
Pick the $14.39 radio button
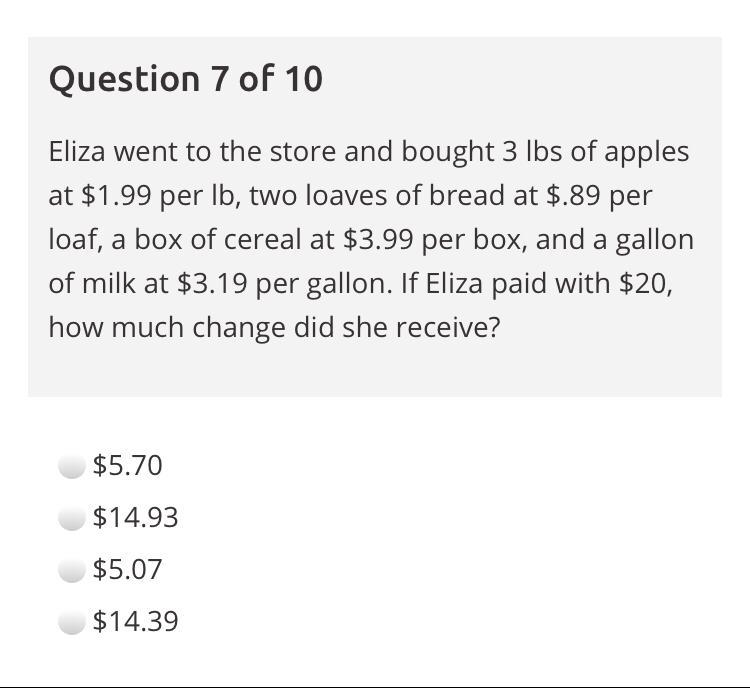[x=71, y=622]
